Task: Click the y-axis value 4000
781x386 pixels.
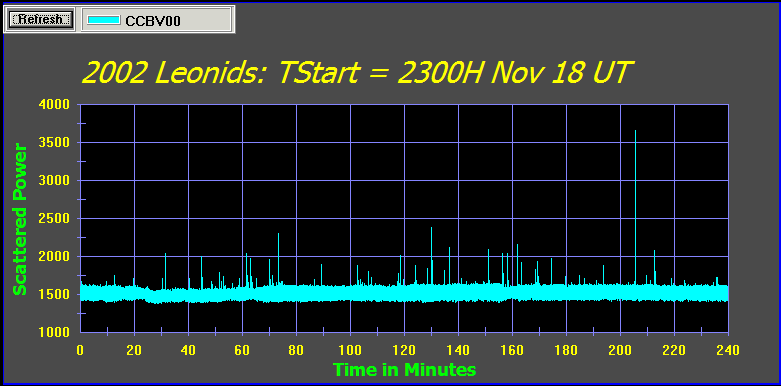Action: coord(54,105)
